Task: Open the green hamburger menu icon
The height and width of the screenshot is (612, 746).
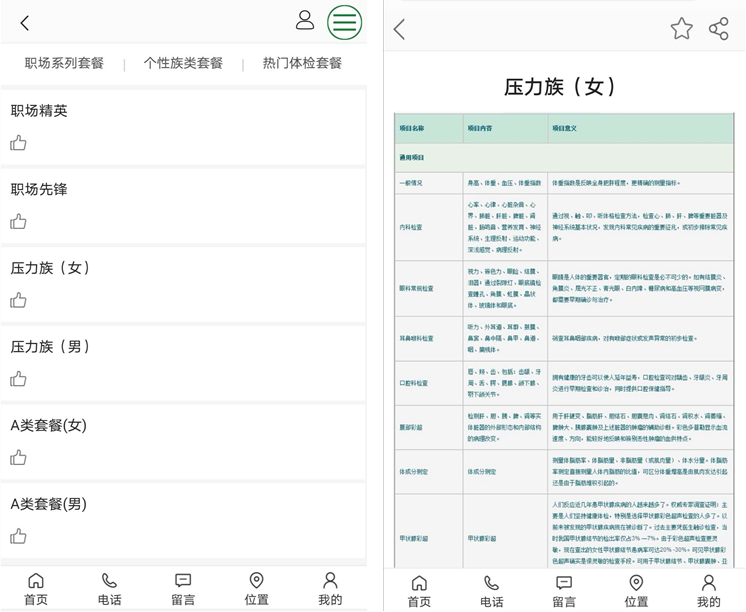Action: pos(344,22)
